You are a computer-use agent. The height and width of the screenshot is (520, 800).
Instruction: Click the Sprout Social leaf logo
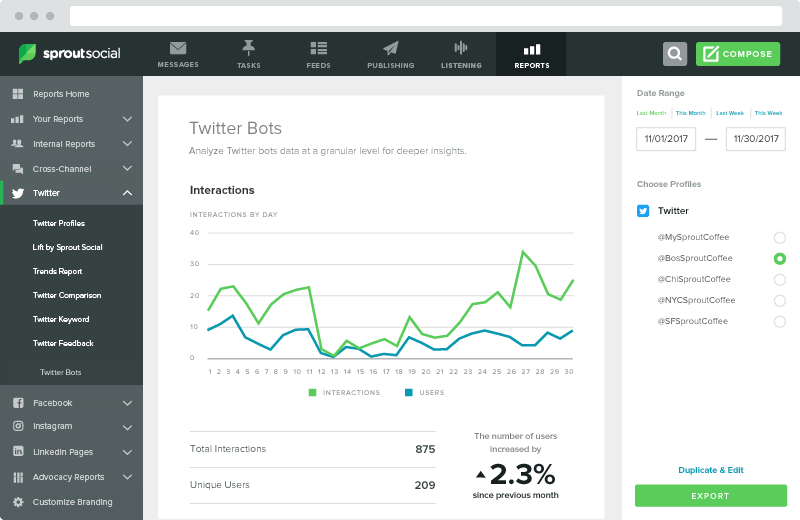point(28,53)
